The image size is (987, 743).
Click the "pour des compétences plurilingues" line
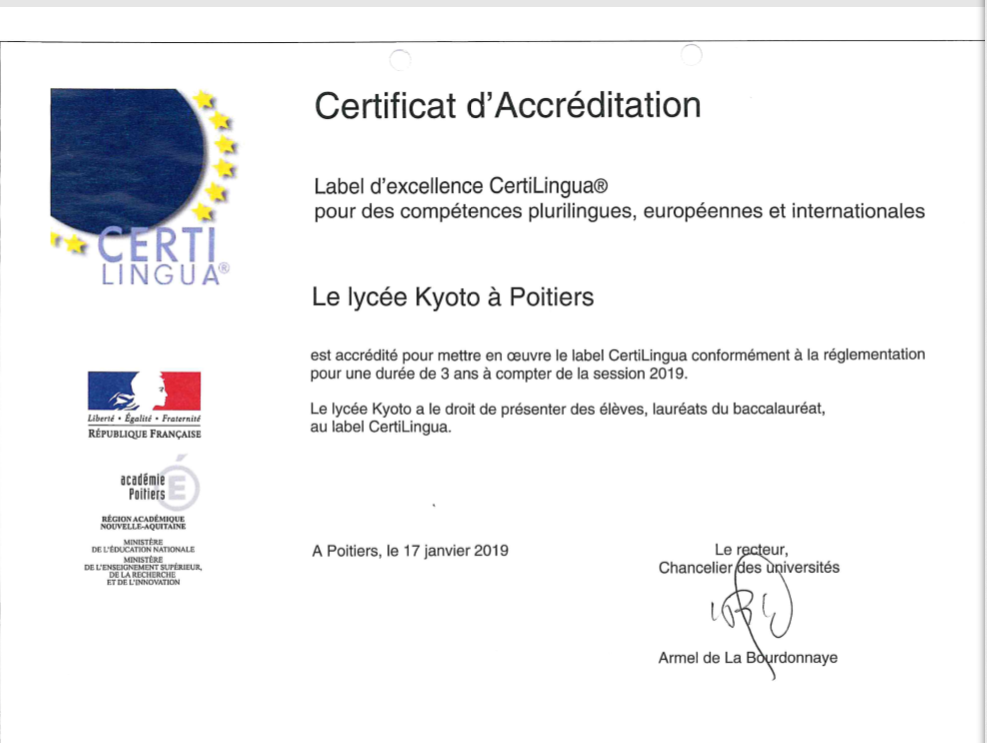pos(619,212)
